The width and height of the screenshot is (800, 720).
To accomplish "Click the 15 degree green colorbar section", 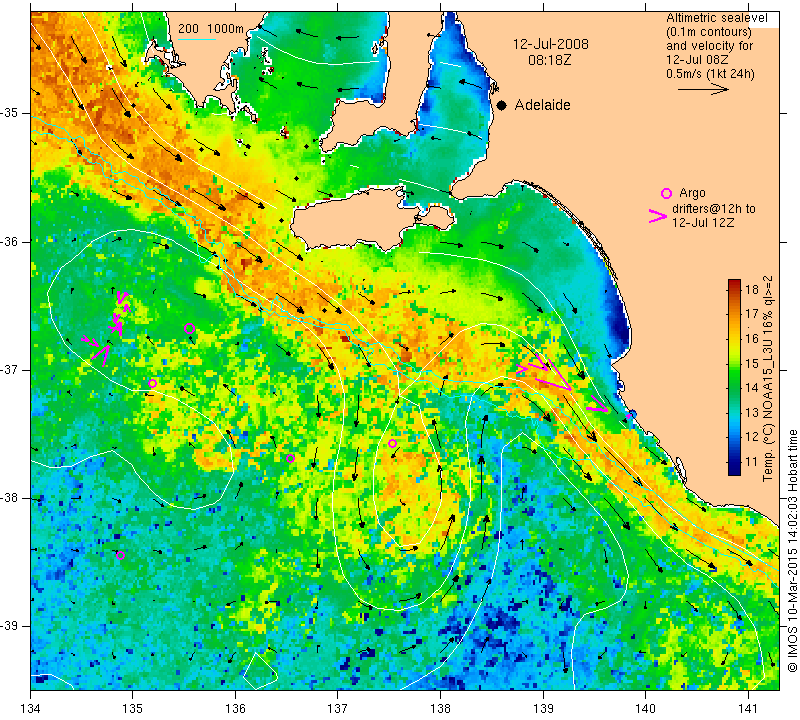I will (x=734, y=363).
